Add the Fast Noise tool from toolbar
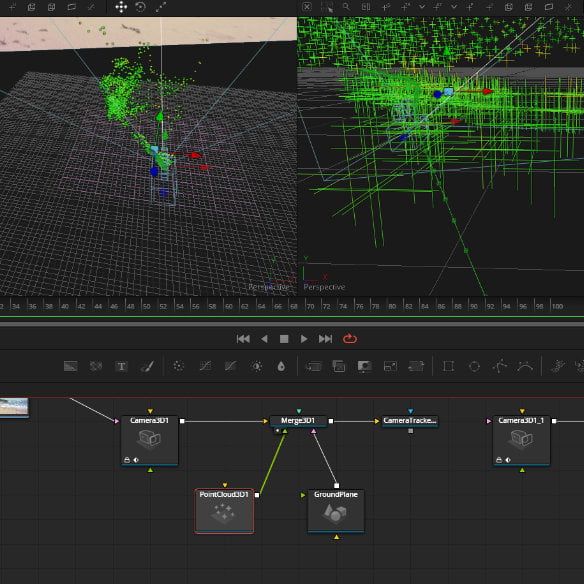 pyautogui.click(x=96, y=366)
